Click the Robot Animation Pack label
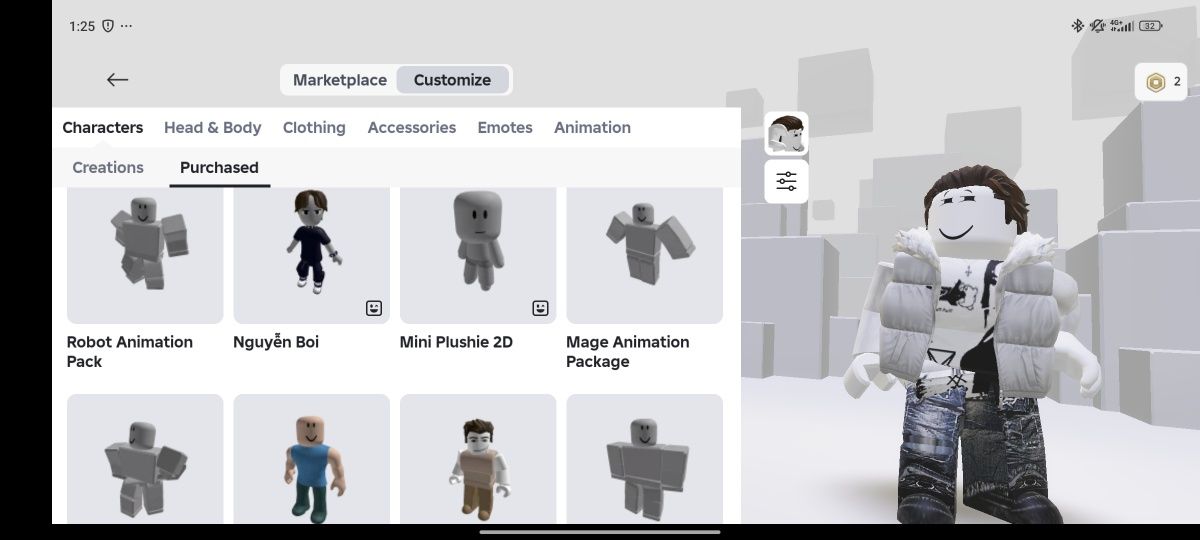 click(130, 352)
